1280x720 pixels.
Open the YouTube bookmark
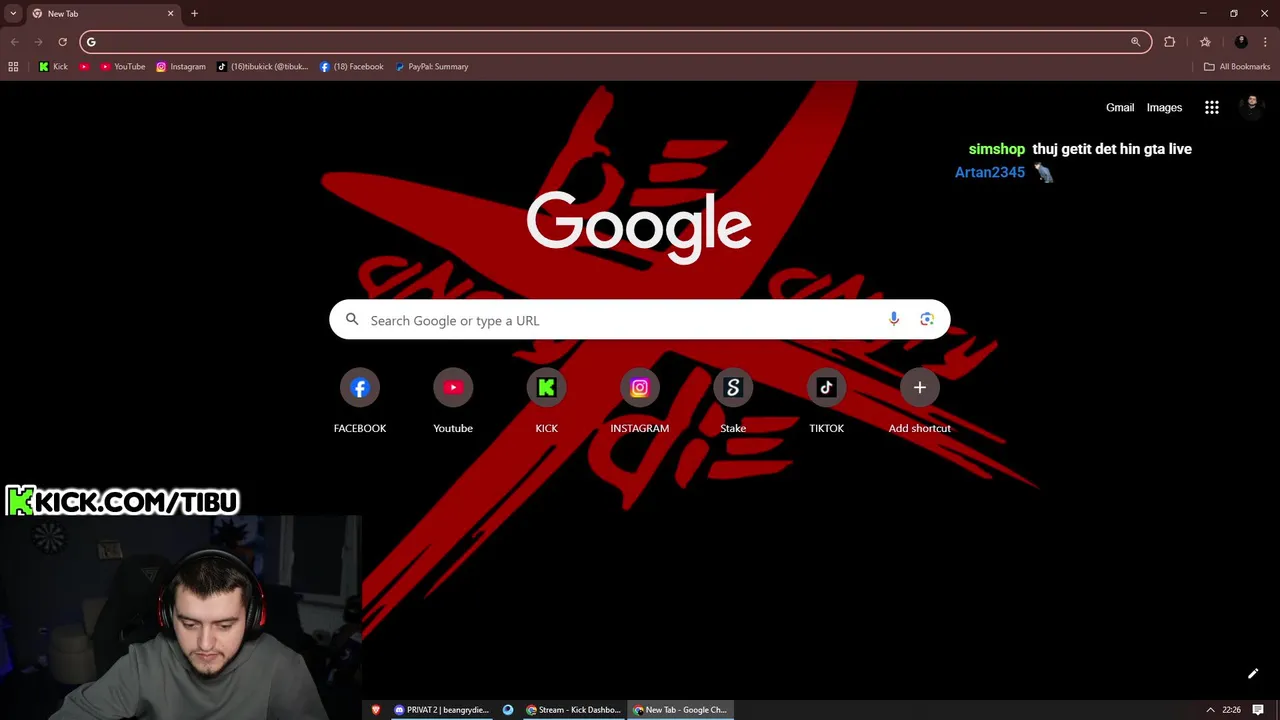[123, 67]
